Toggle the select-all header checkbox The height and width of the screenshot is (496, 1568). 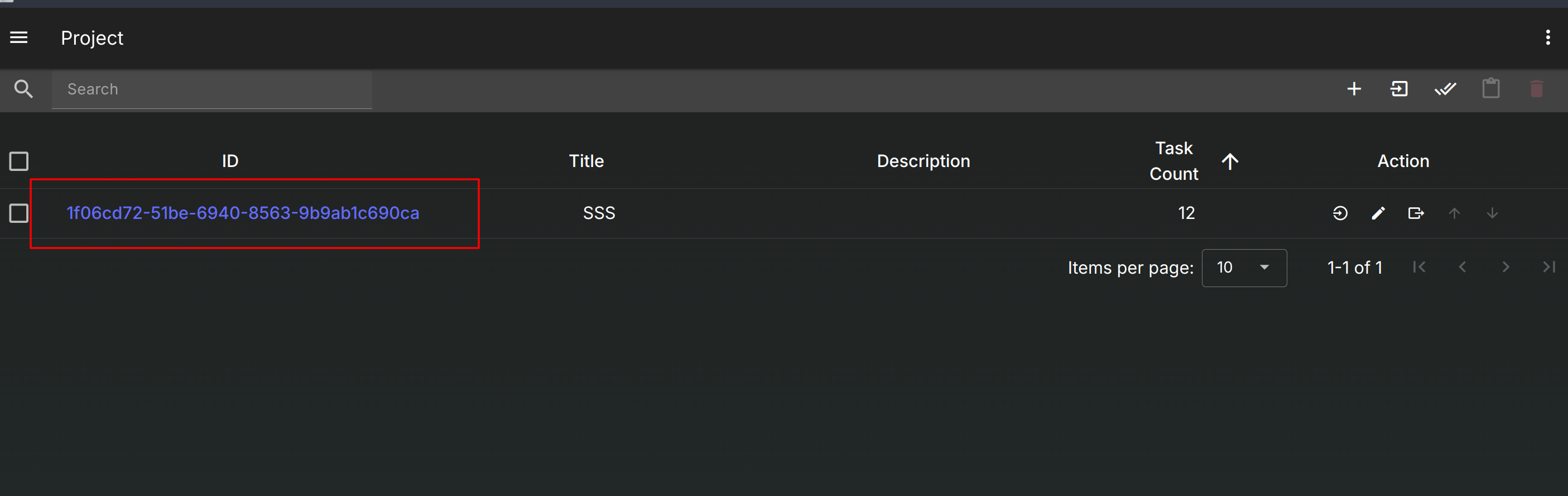coord(19,161)
